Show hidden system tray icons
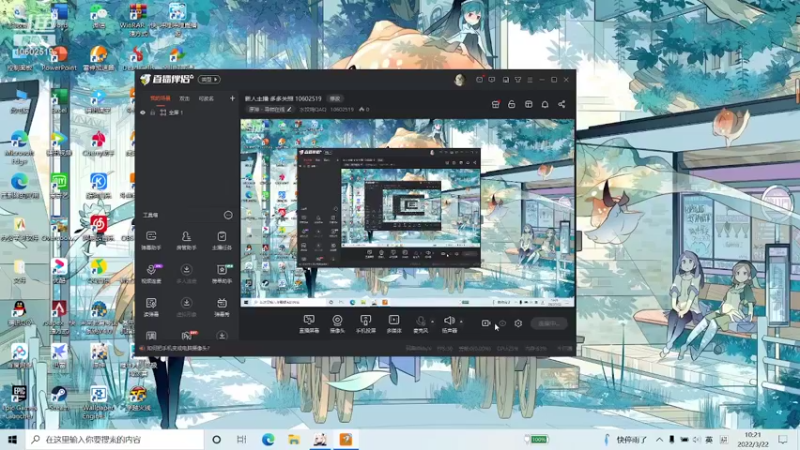 pos(659,439)
